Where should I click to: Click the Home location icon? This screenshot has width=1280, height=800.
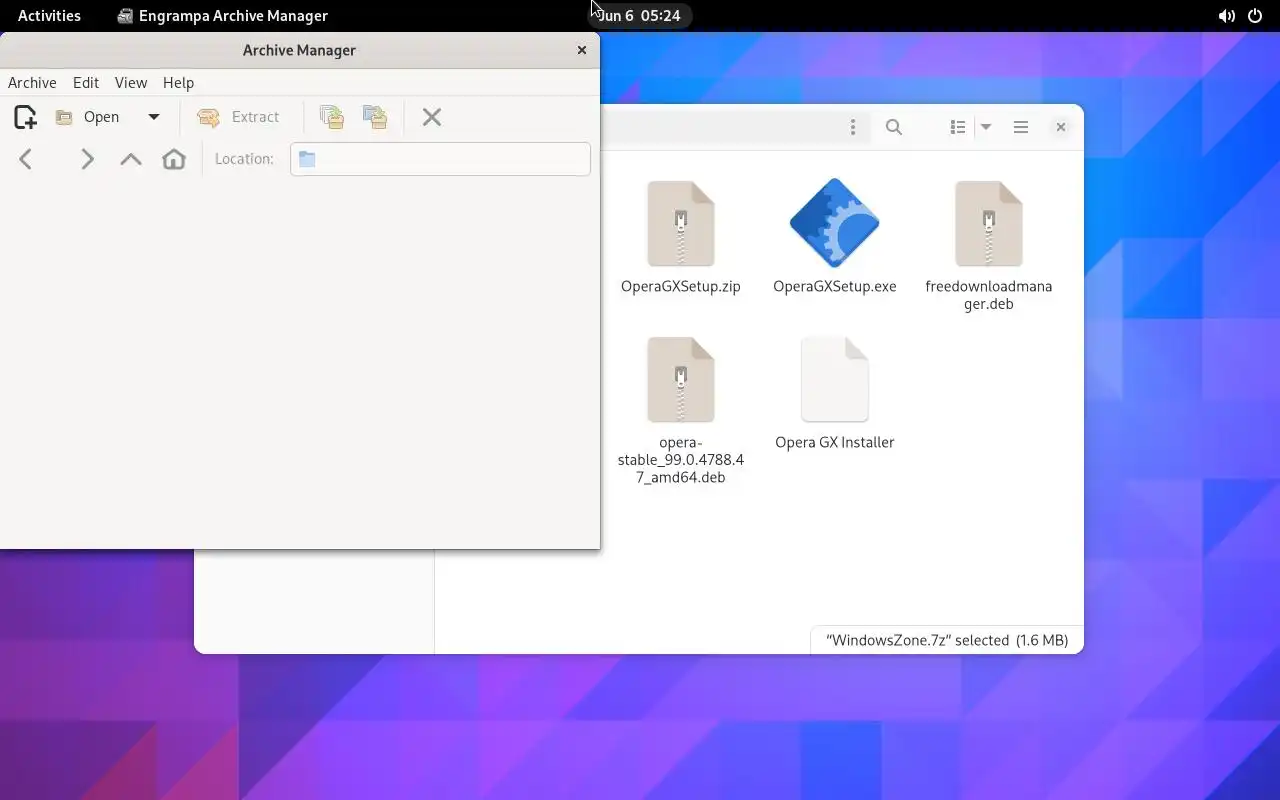pyautogui.click(x=174, y=159)
